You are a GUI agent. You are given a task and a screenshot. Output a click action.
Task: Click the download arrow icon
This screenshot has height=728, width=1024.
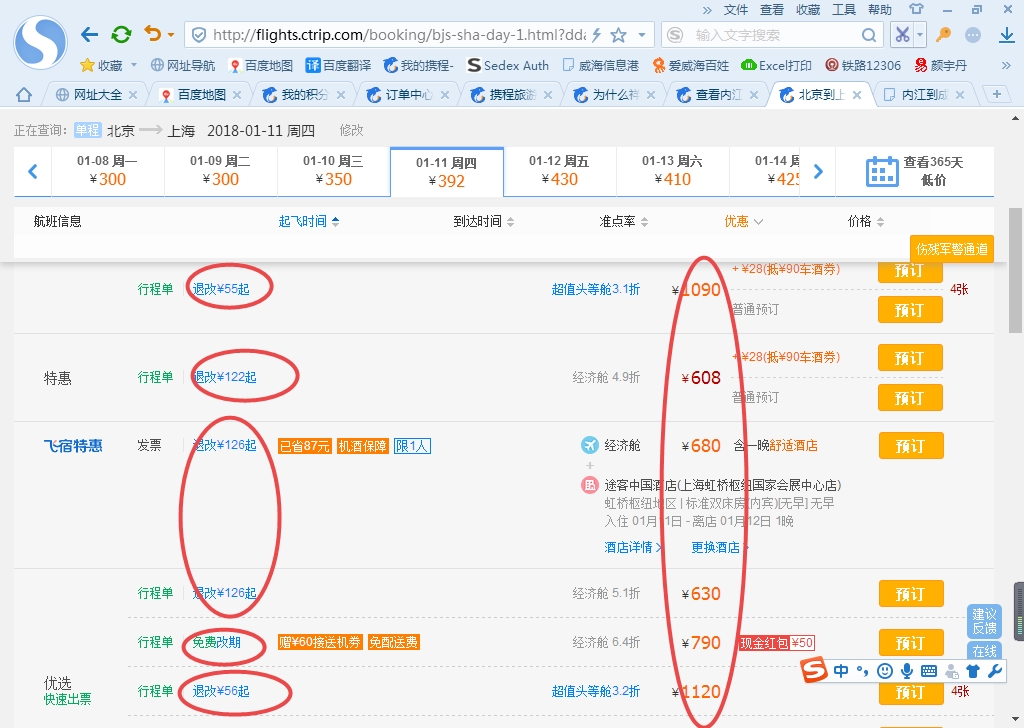pyautogui.click(x=1007, y=35)
